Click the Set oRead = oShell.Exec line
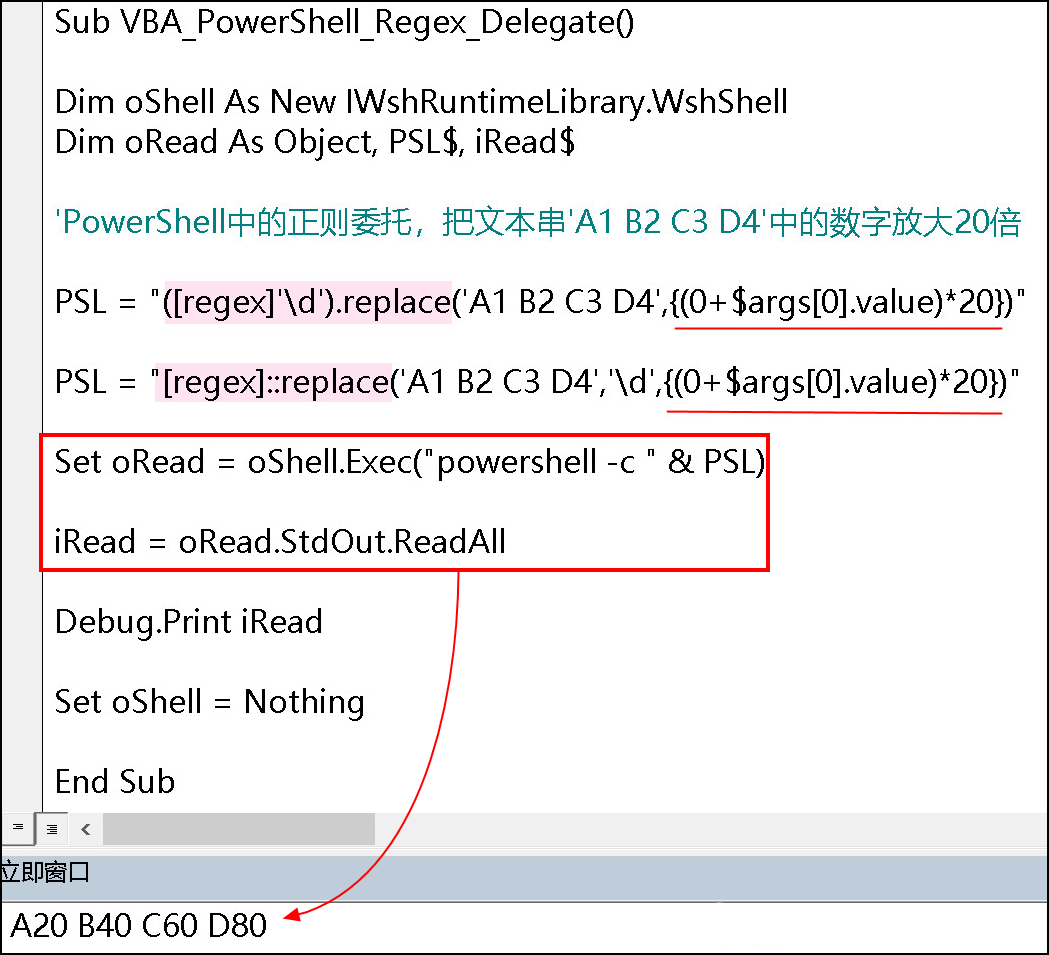Screen dimensions: 1049x955 (409, 462)
